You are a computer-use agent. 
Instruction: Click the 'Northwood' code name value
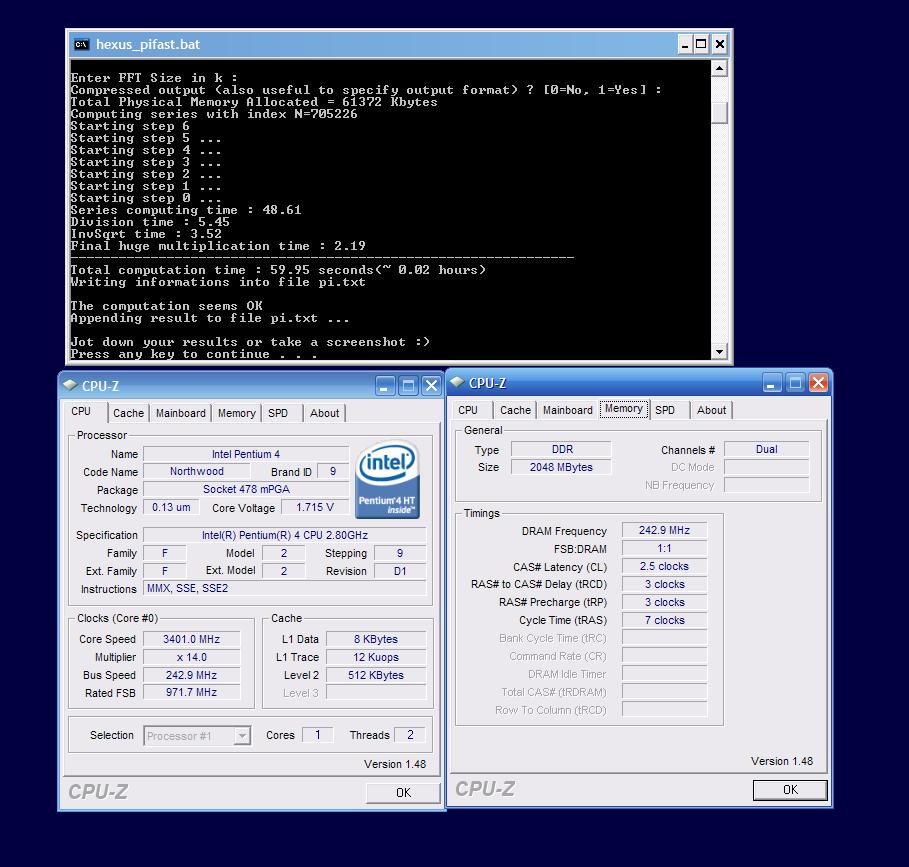(x=197, y=472)
